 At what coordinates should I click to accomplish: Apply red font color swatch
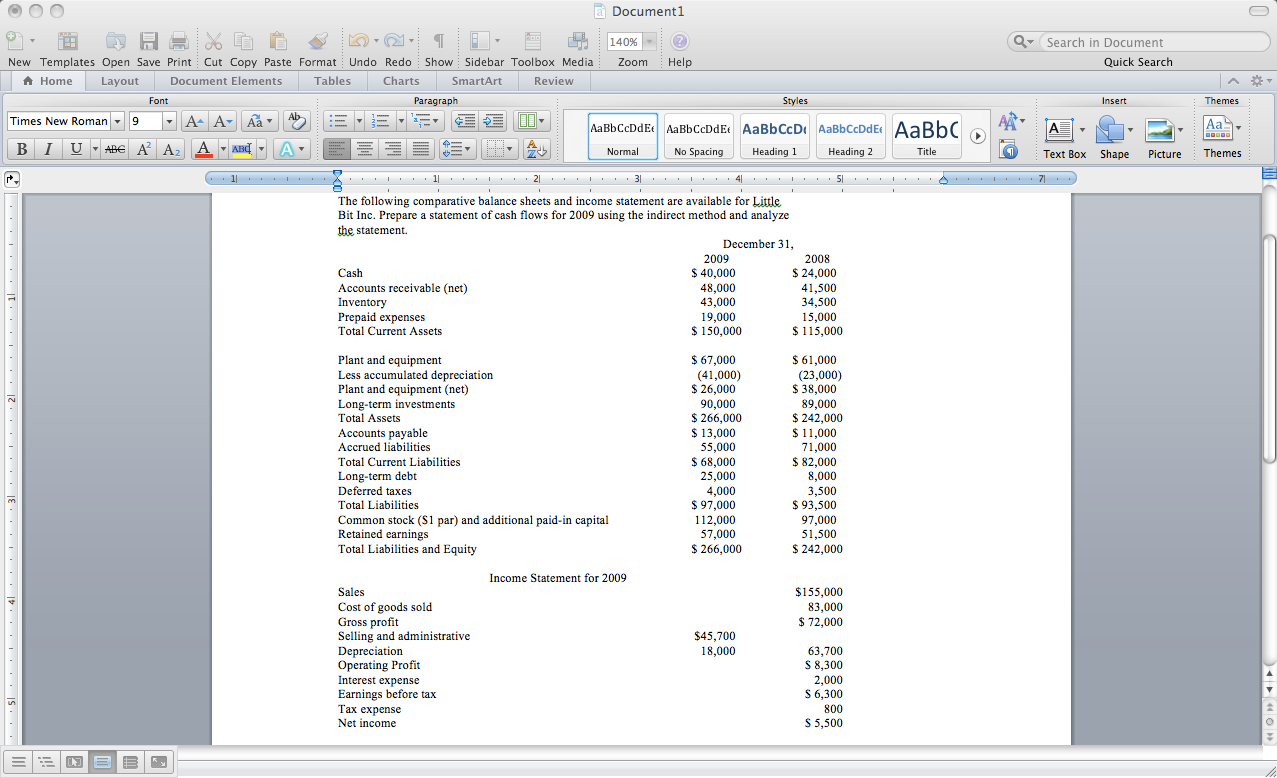205,149
